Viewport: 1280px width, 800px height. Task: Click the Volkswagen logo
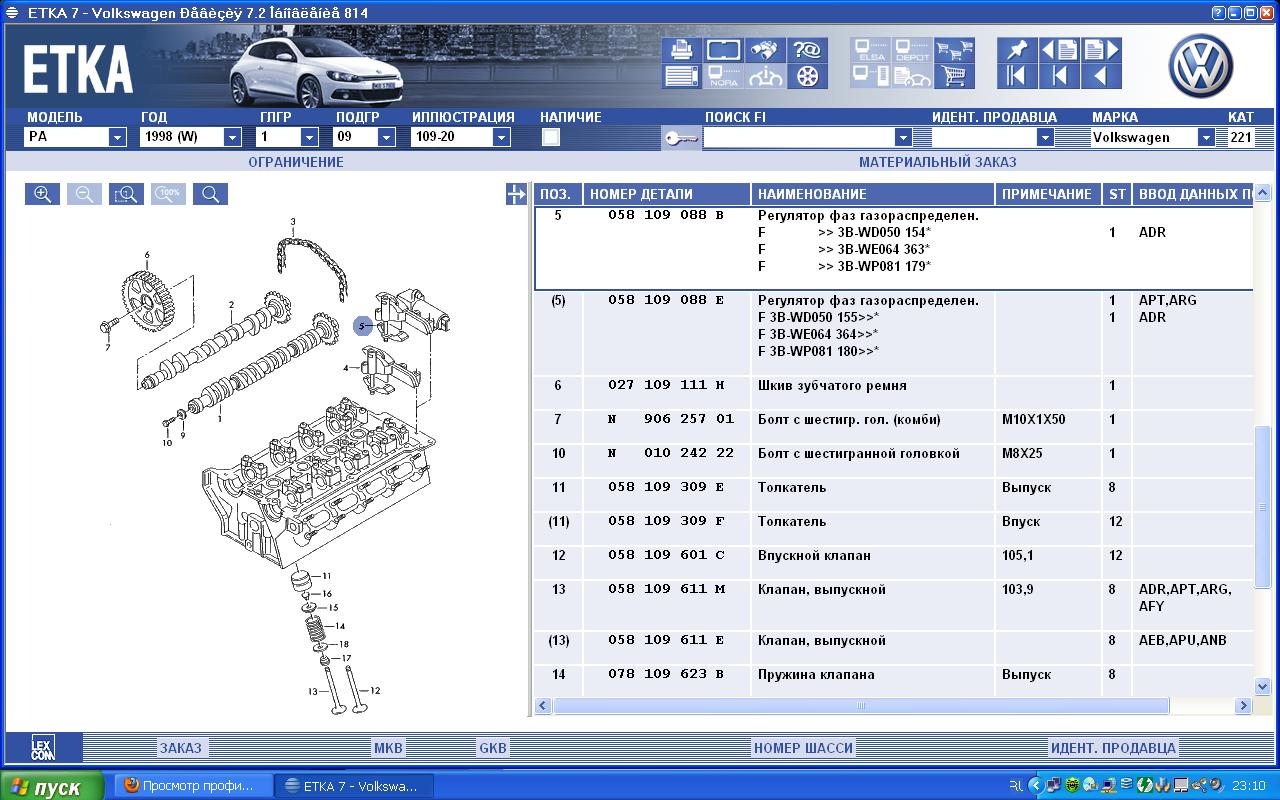(1203, 66)
